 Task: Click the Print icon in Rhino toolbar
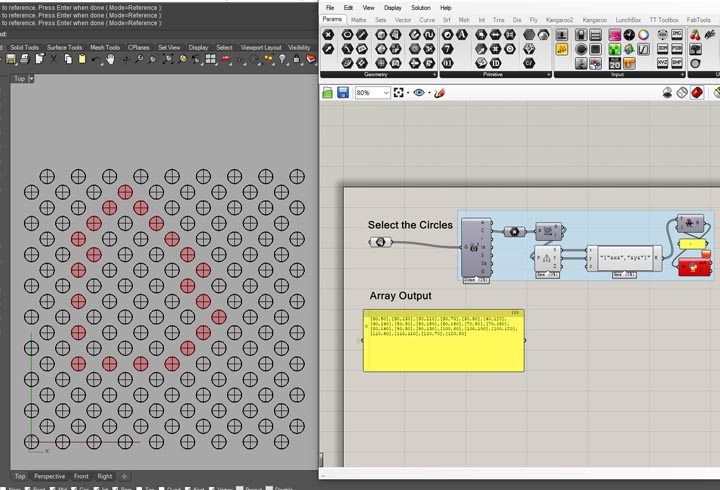click(x=25, y=59)
